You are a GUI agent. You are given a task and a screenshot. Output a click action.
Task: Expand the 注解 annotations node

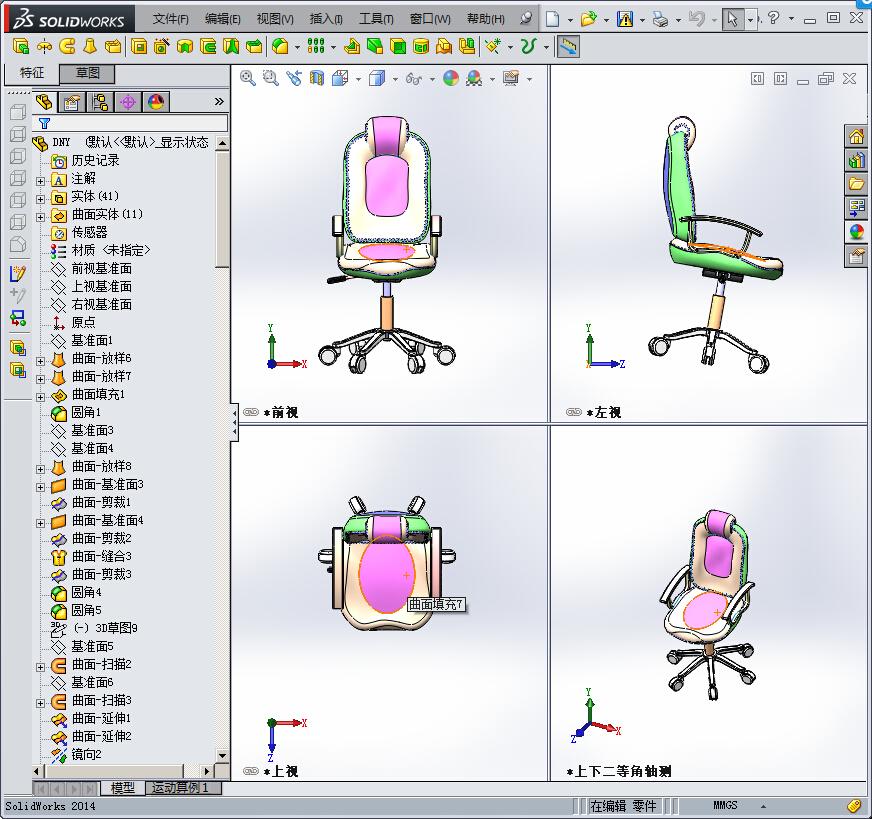click(40, 181)
